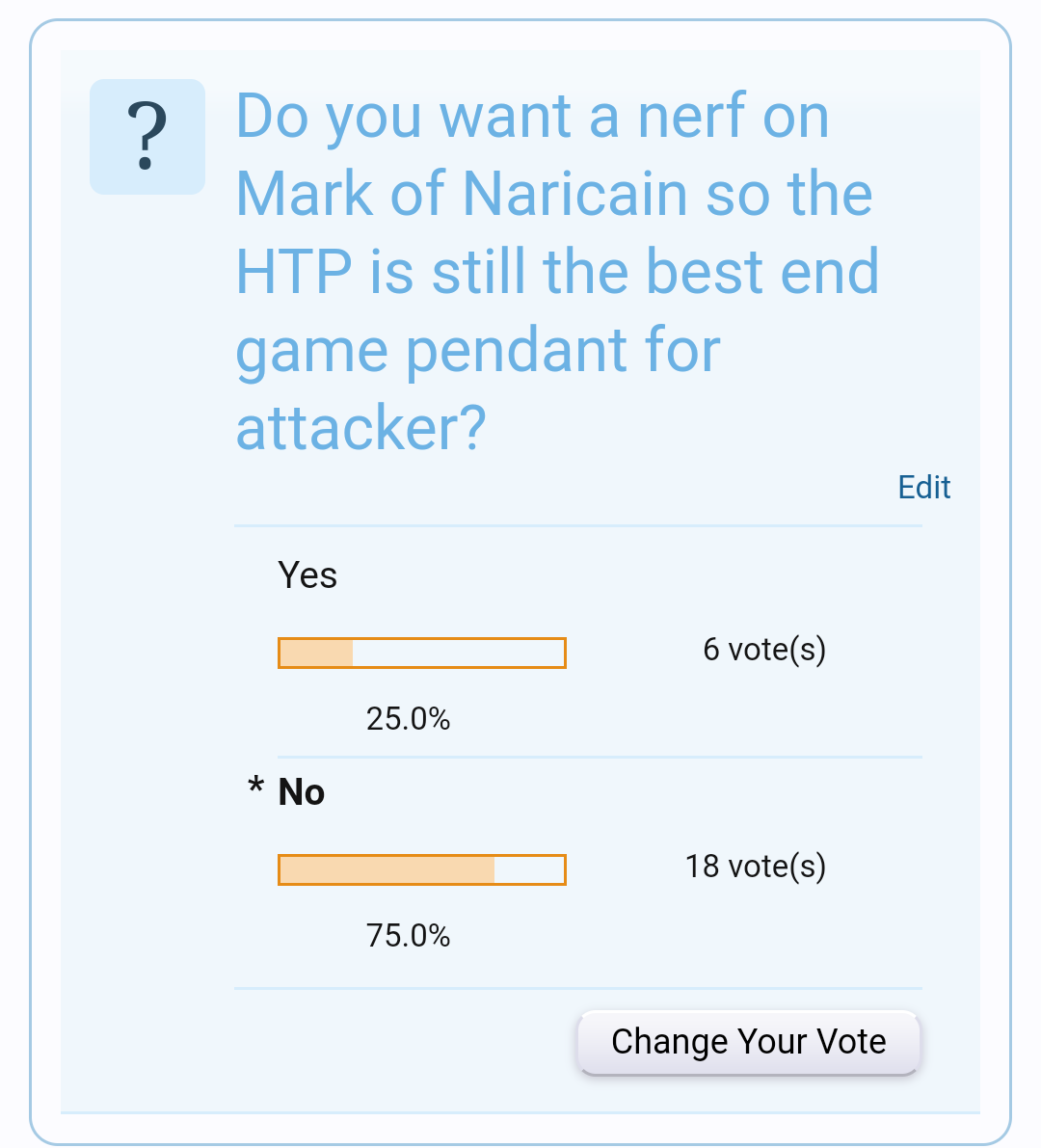Open the Edit link for the poll
1041x1148 pixels.
click(x=923, y=488)
